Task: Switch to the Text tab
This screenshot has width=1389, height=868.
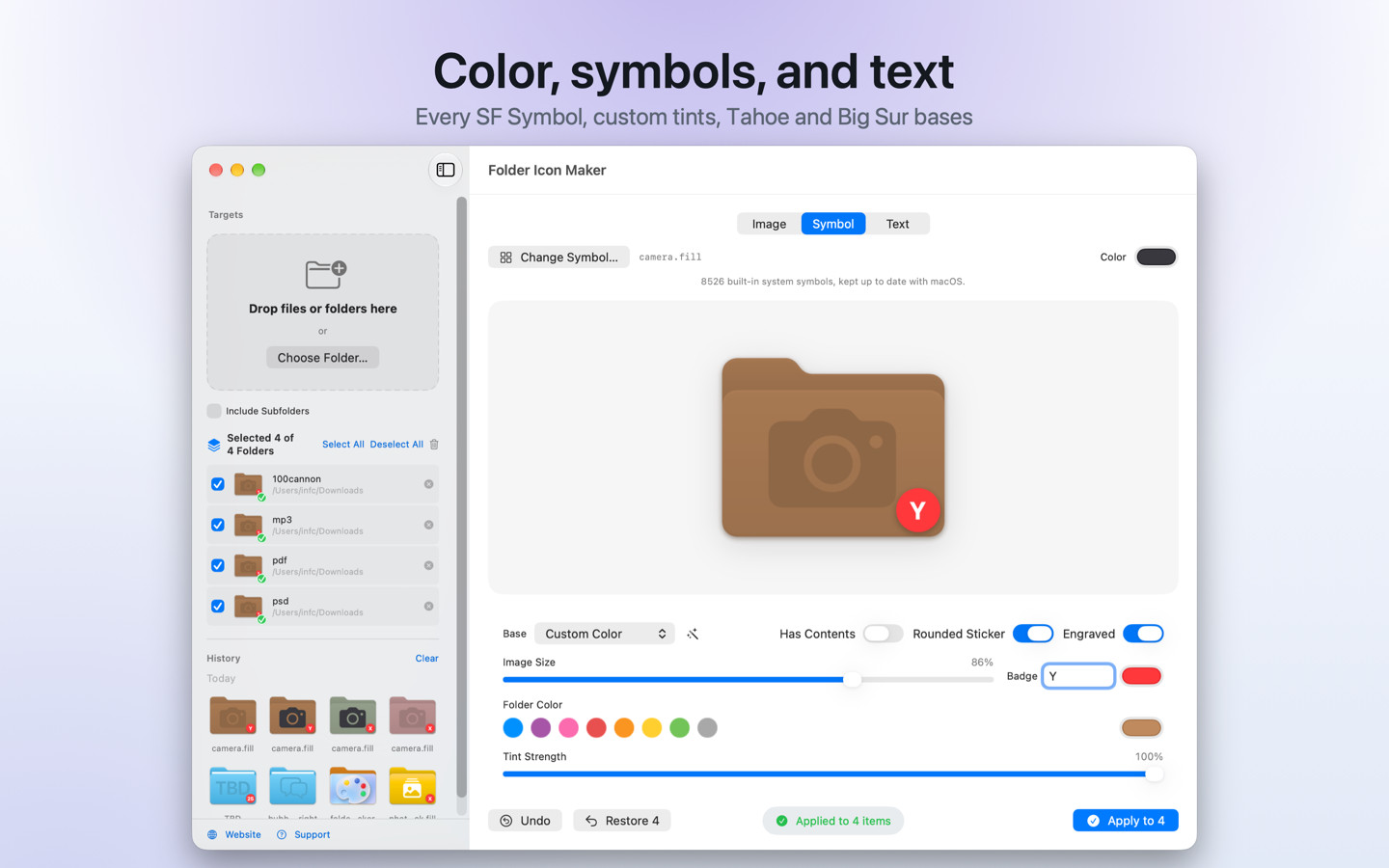Action: coord(897,224)
